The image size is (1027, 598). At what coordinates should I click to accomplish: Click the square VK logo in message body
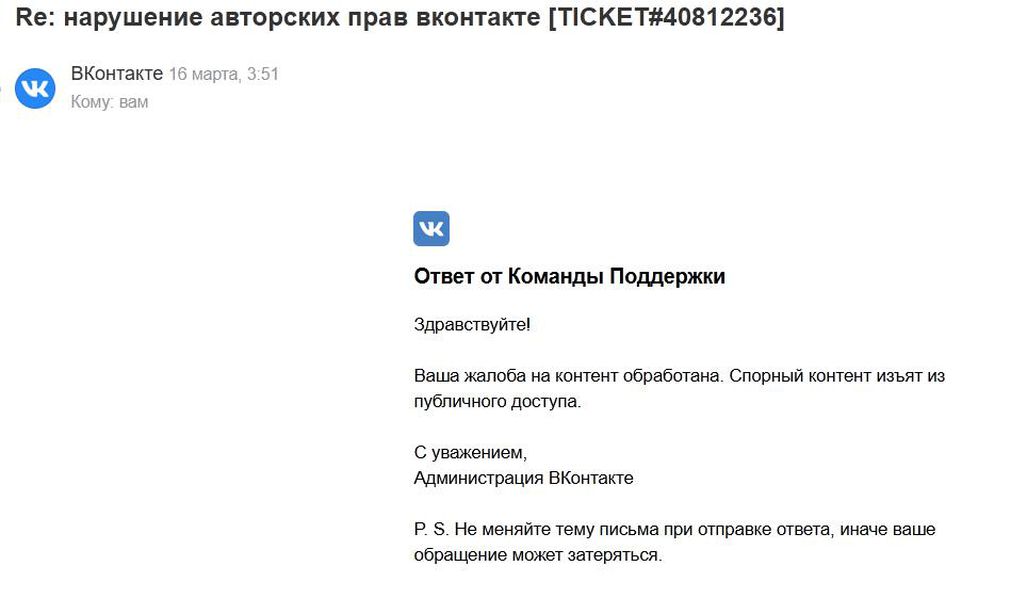(x=431, y=229)
